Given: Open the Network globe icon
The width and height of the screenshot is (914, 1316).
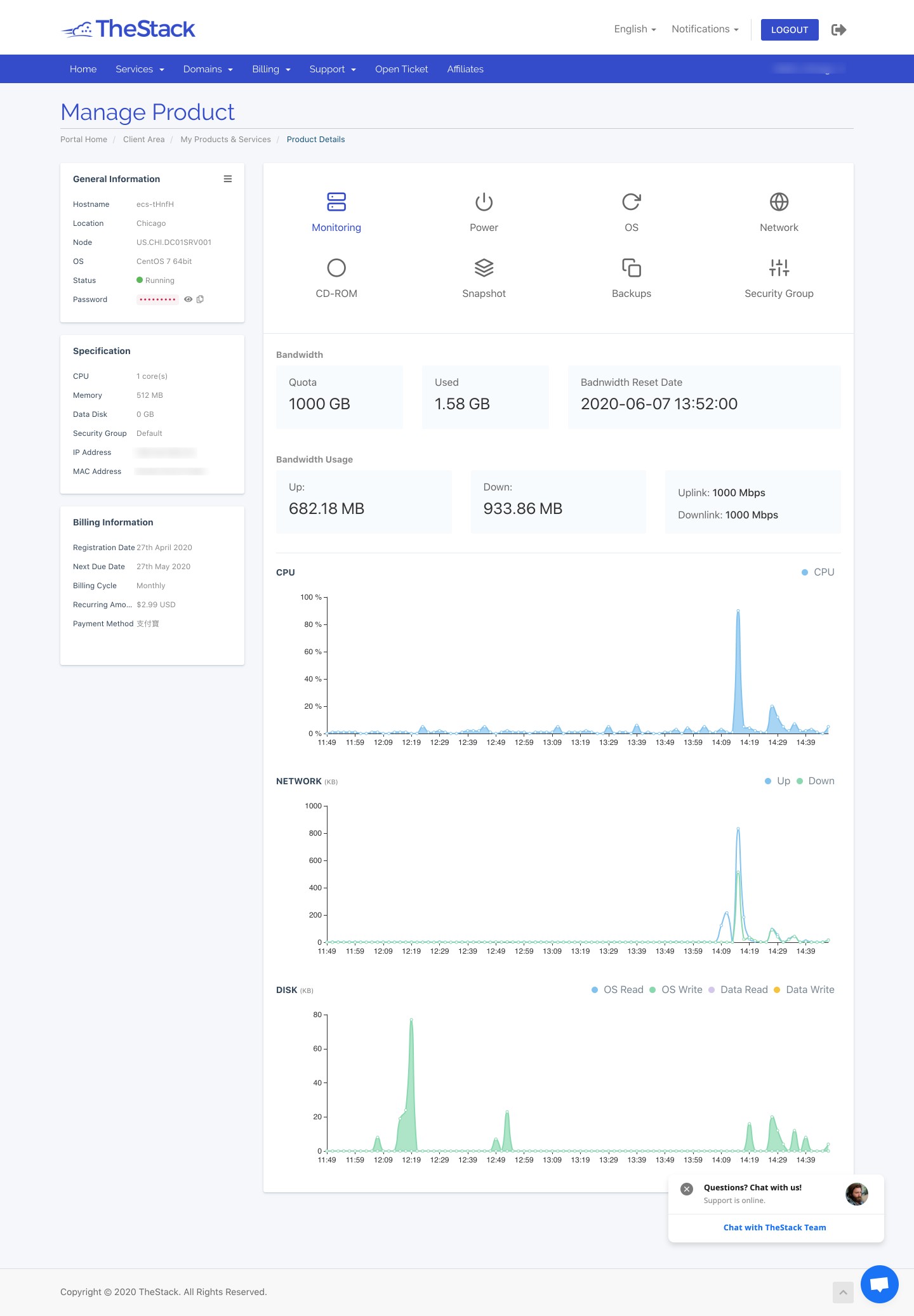Looking at the screenshot, I should (x=779, y=202).
